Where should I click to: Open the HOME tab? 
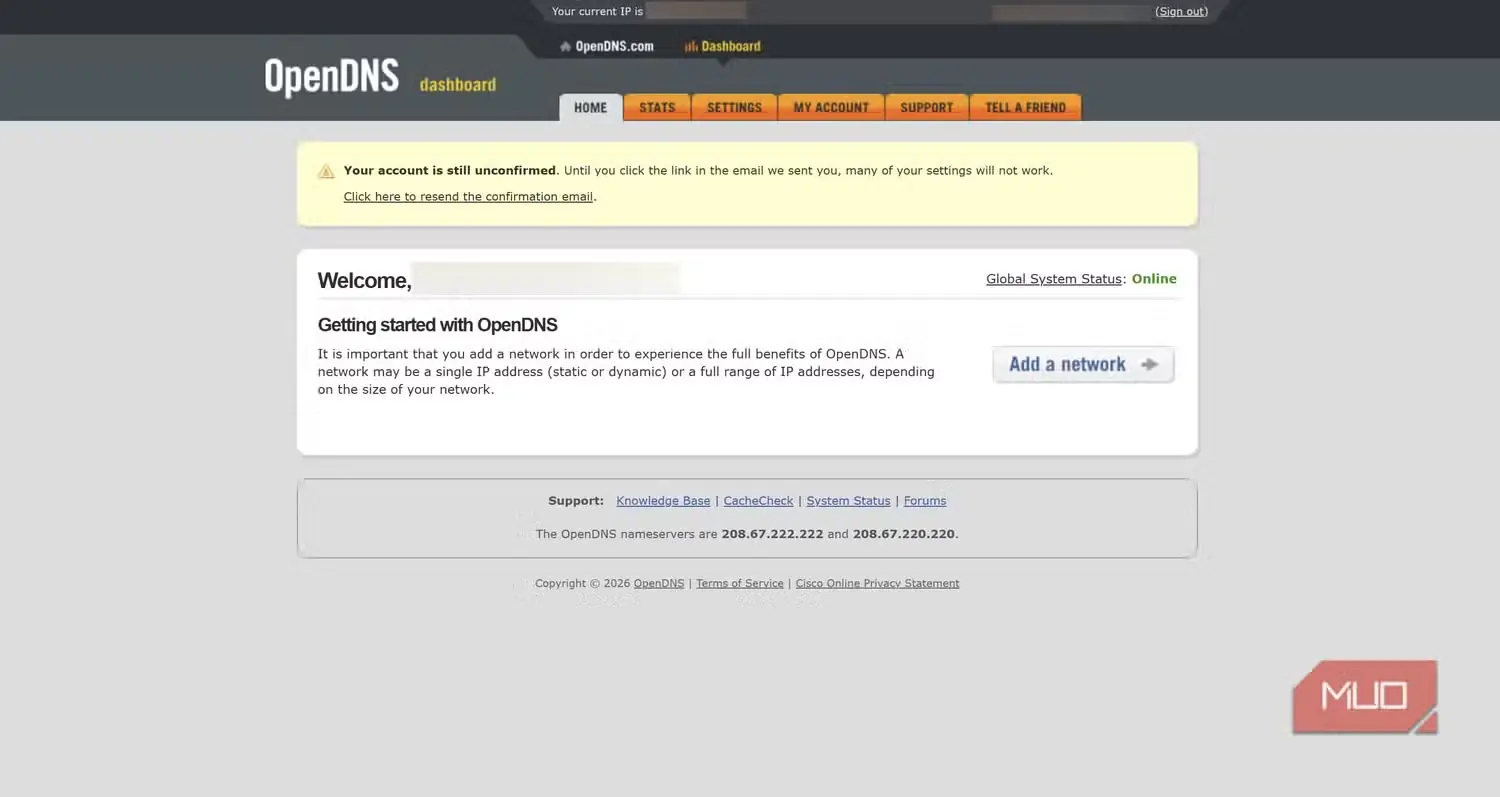pos(590,107)
